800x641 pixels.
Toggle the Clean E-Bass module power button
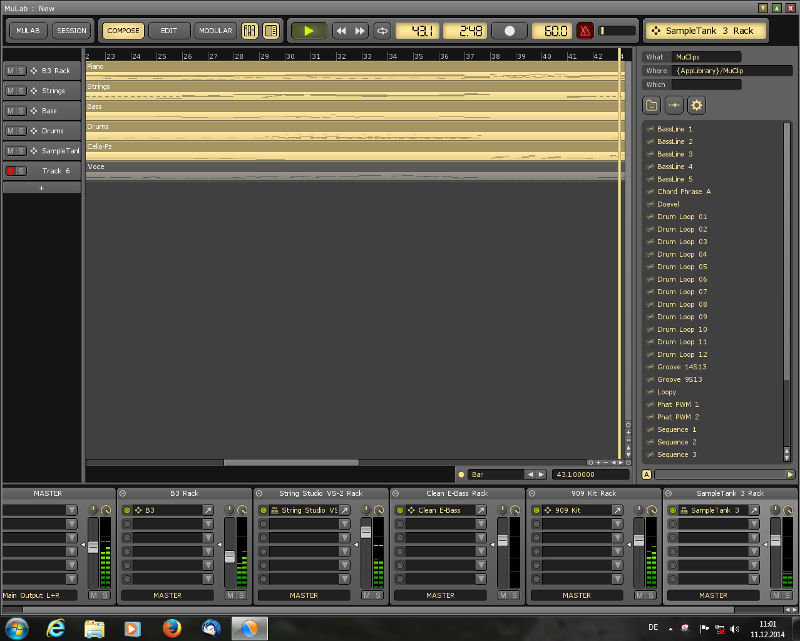[400, 510]
